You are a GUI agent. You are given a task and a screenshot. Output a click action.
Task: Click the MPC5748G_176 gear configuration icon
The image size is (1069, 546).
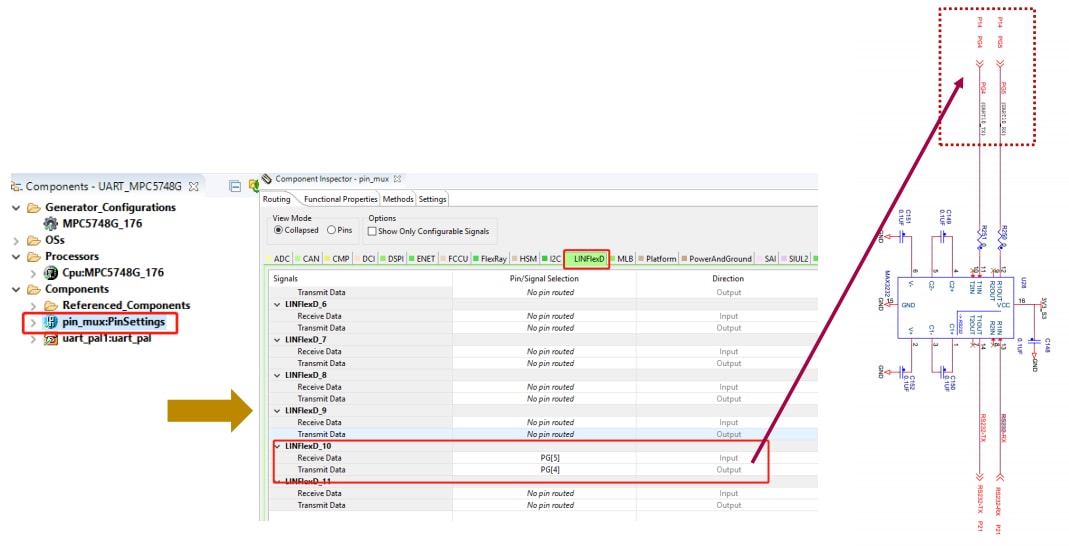51,224
